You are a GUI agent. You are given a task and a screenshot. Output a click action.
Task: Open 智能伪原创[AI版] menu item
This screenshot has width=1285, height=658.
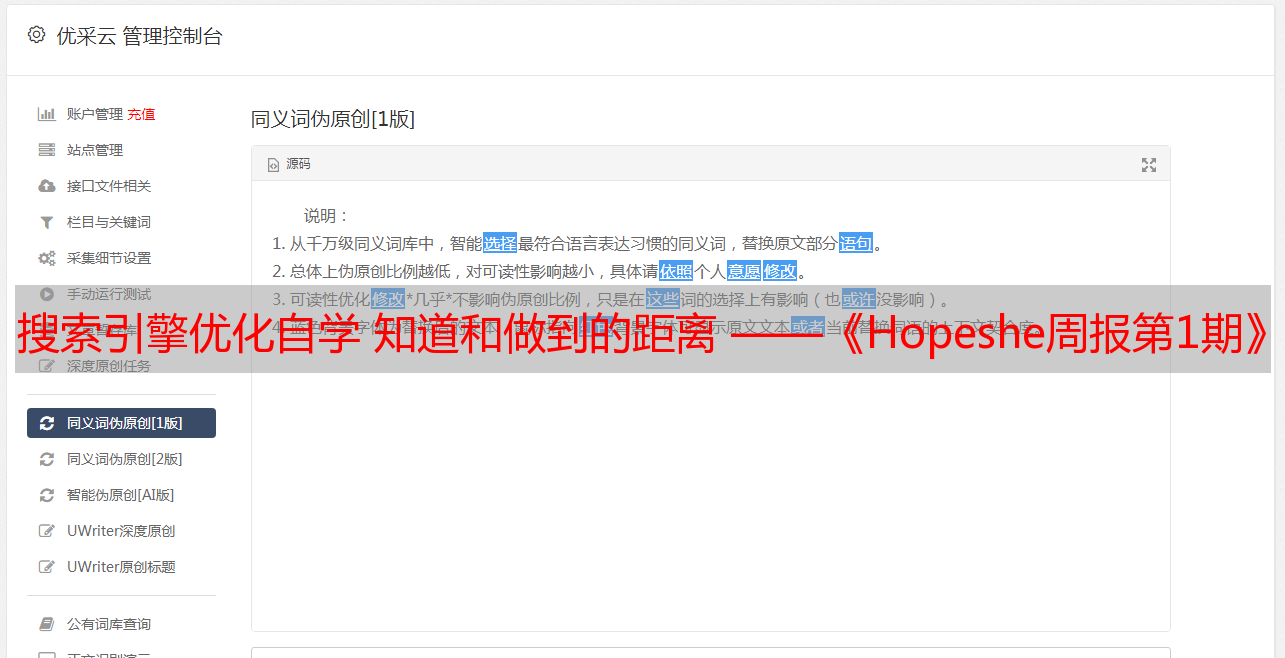coord(121,495)
